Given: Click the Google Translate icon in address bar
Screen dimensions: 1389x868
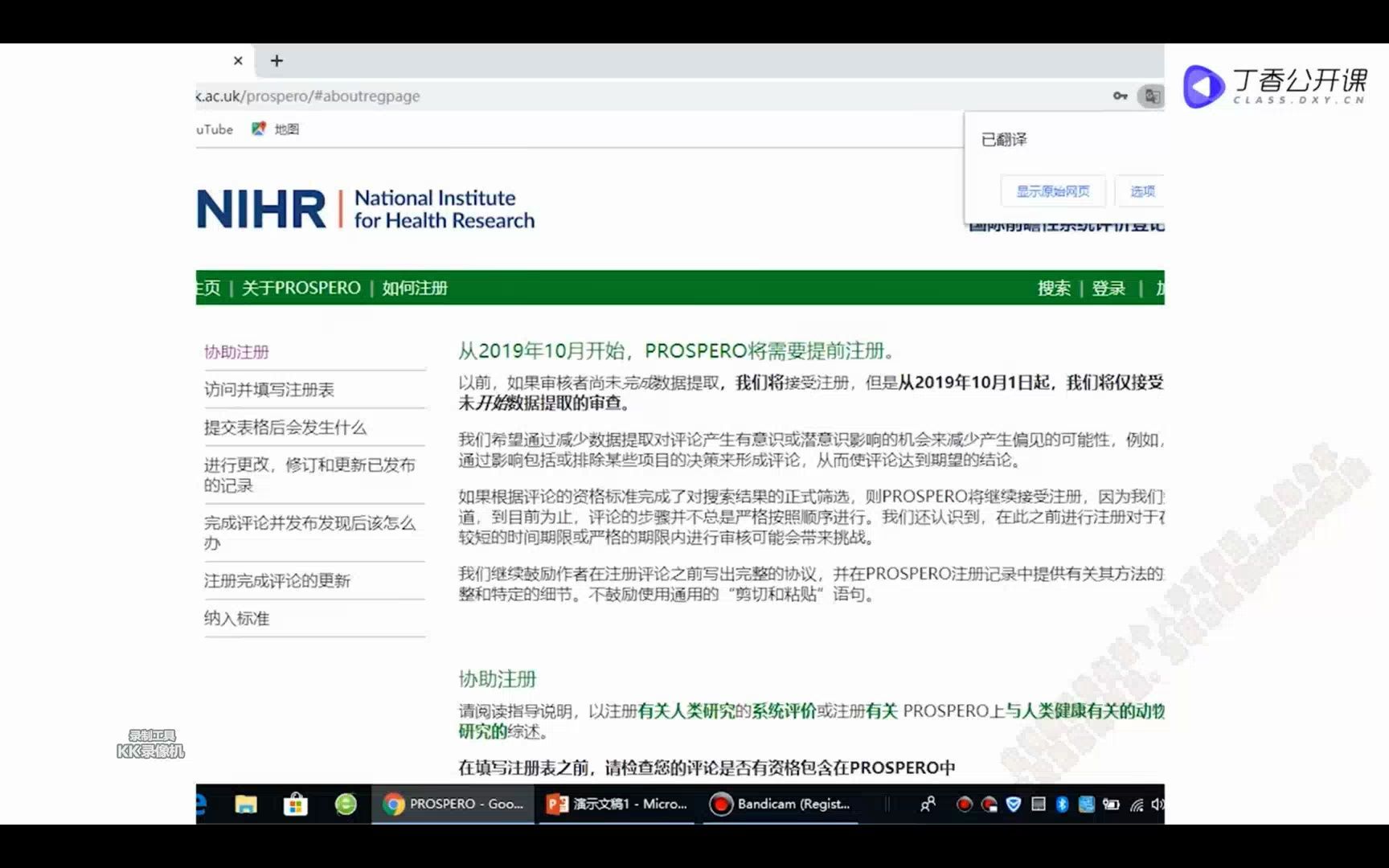Looking at the screenshot, I should [1152, 96].
